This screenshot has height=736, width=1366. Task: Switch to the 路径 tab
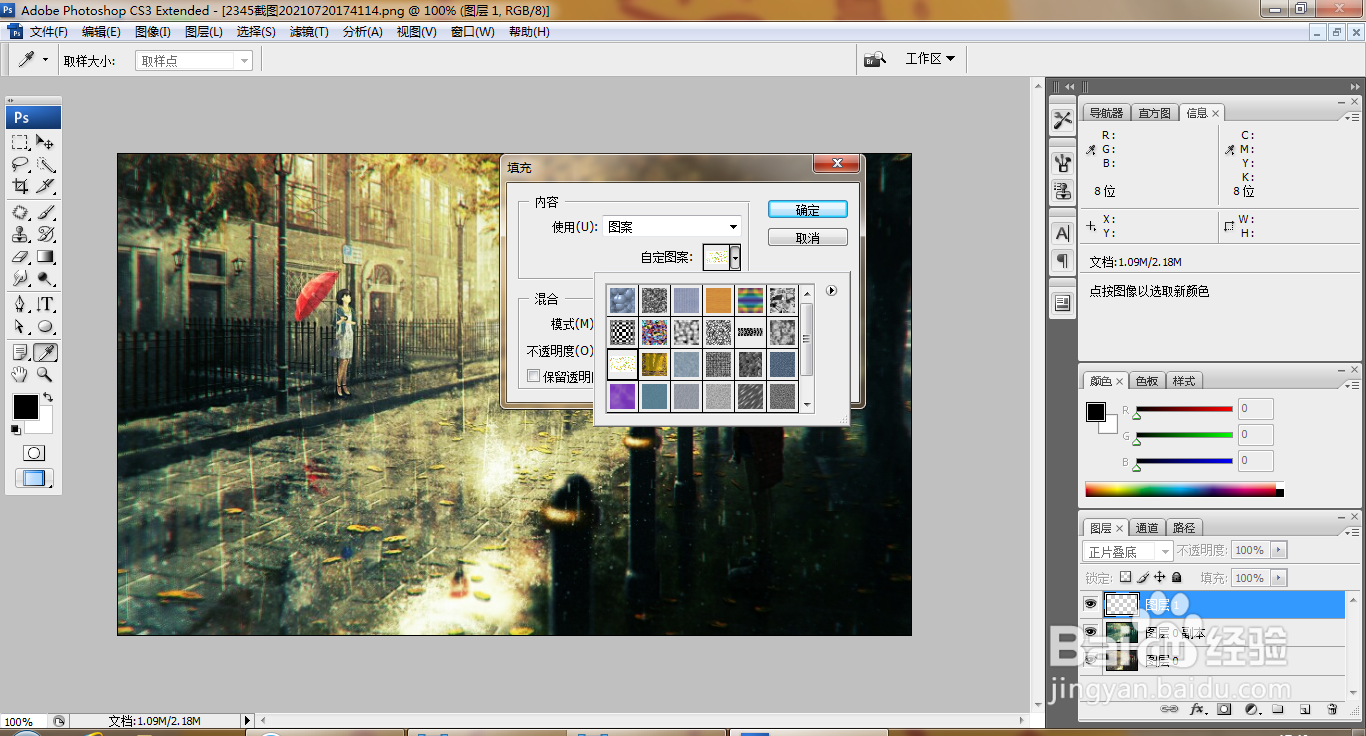click(x=1183, y=528)
